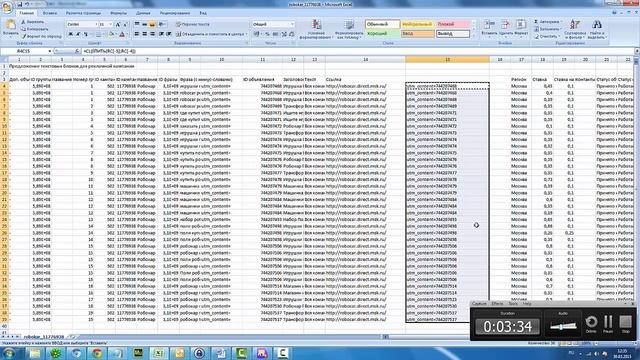Merge and center cells (Объединить и поместить в центре)
This screenshot has height=360, width=640.
pos(211,34)
